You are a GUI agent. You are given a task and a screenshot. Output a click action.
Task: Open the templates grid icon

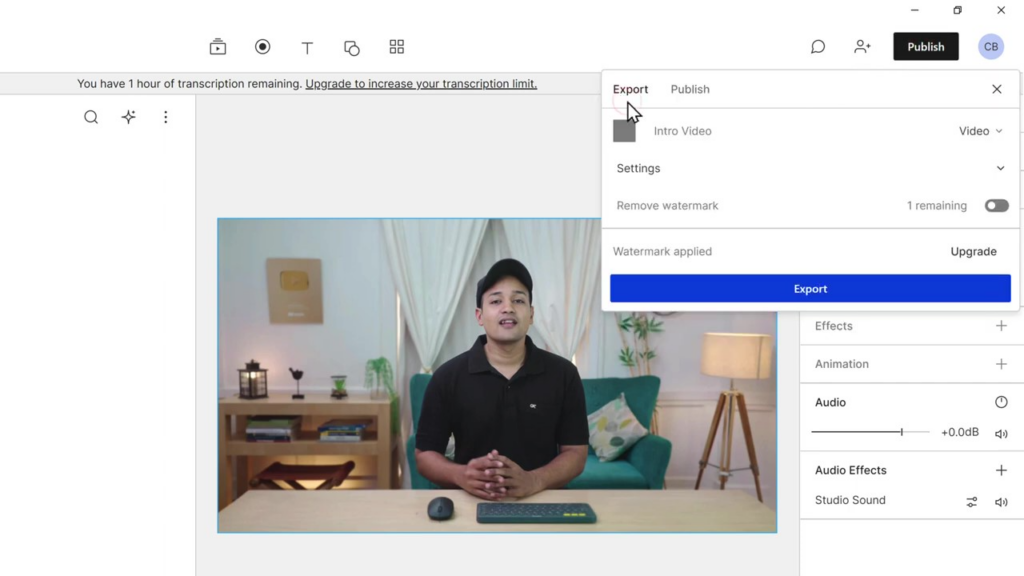396,46
